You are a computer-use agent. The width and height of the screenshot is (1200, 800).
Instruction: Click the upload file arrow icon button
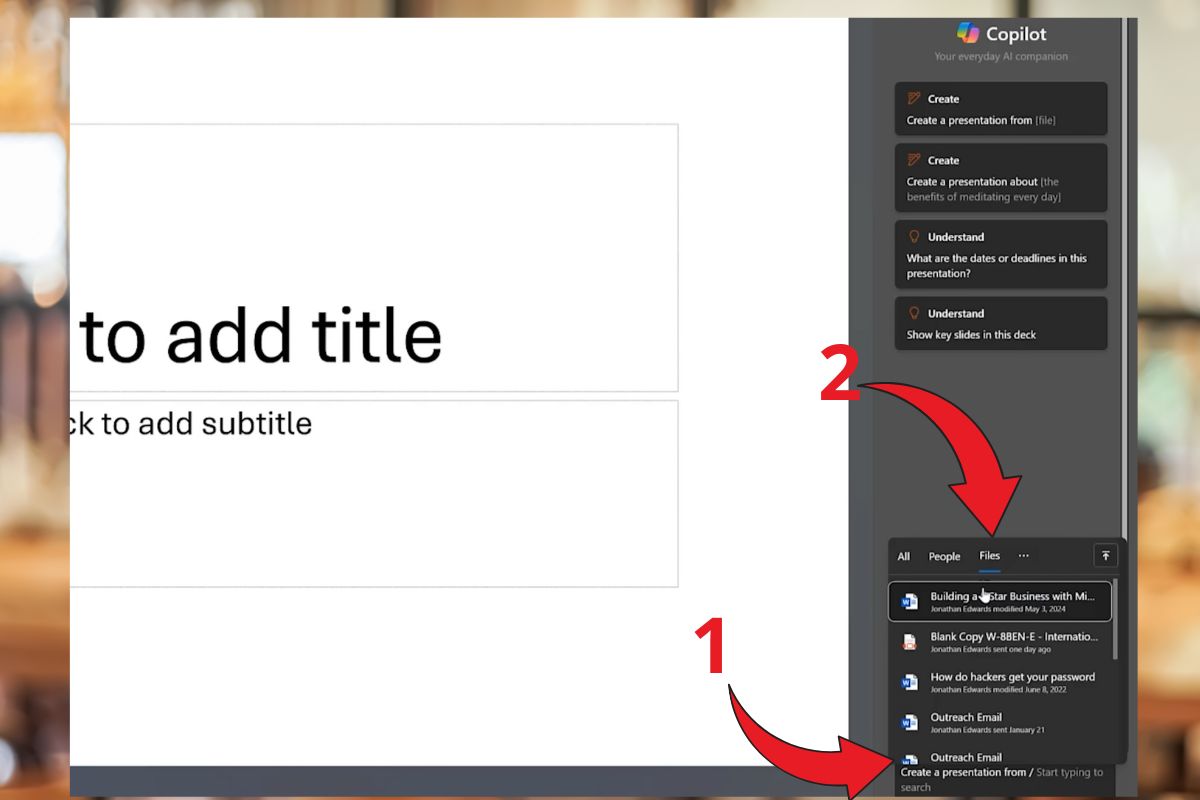[1105, 556]
